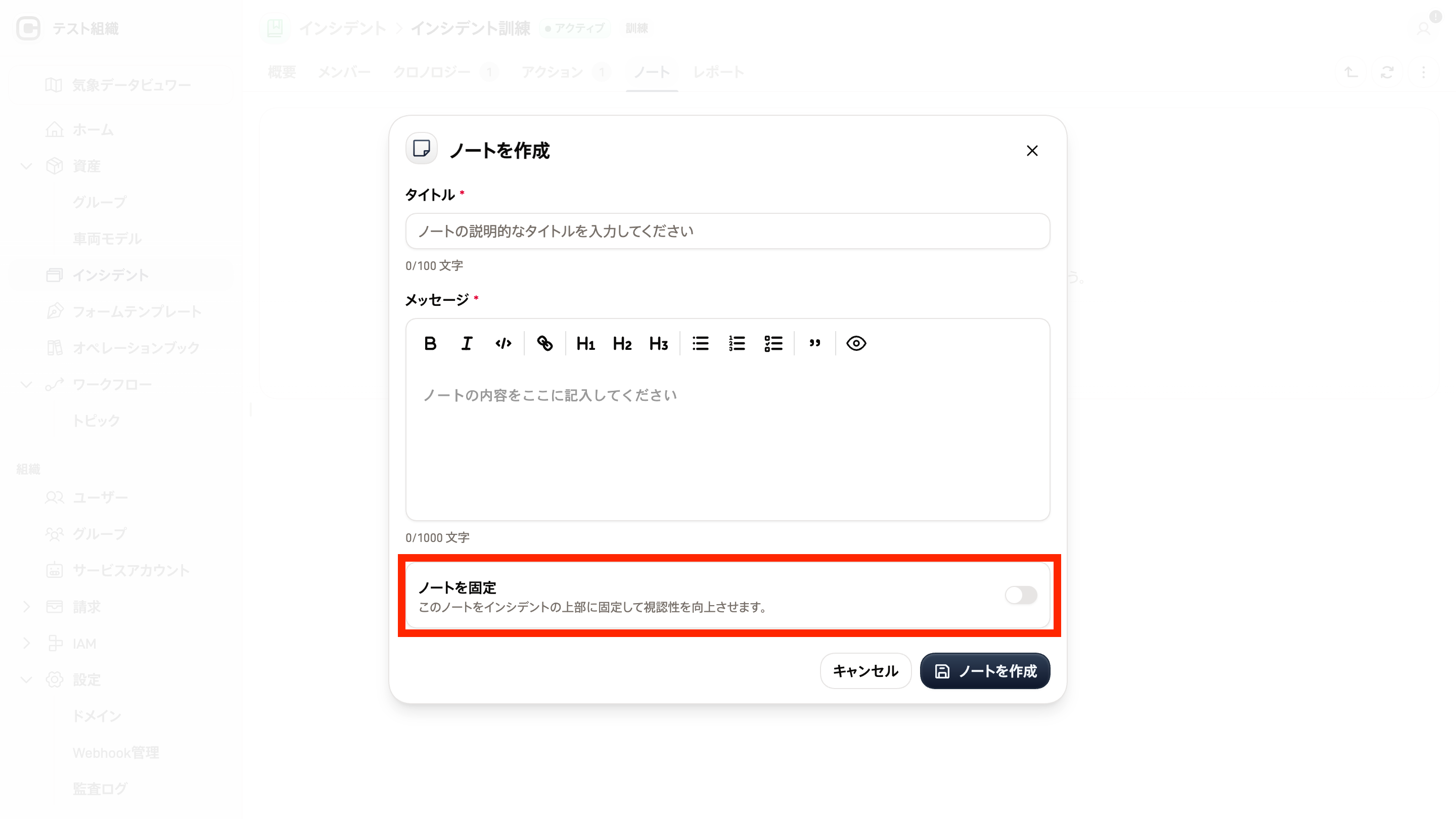Insert a checklist task list

coord(773,343)
